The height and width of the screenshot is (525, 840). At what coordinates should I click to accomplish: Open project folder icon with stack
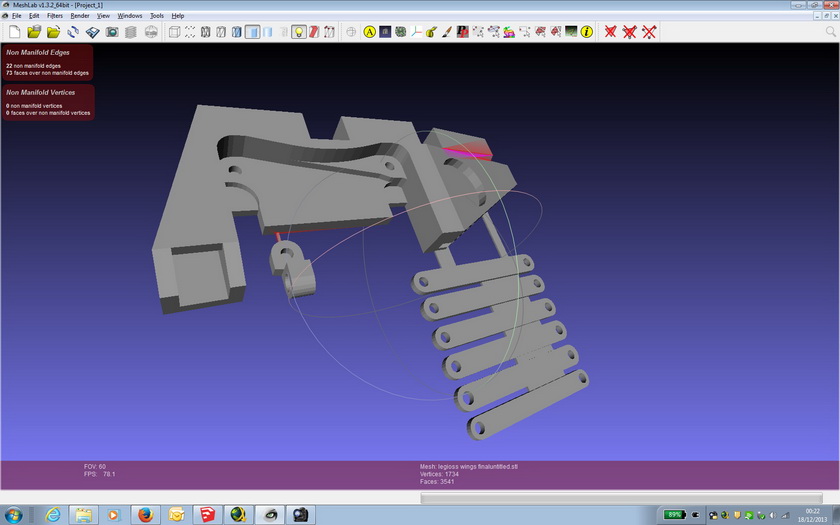click(x=34, y=32)
